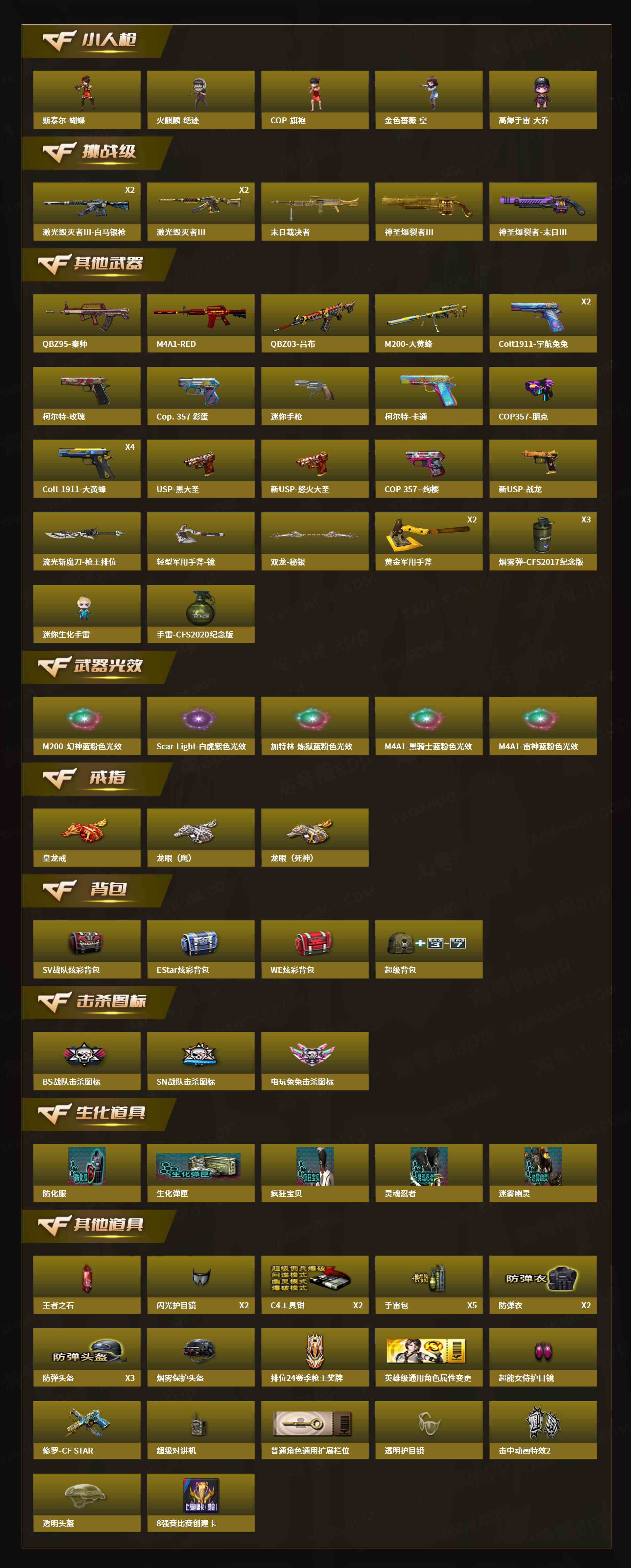Click the Colt1911-宇航兔兔 pistol
This screenshot has width=631, height=1568.
[x=543, y=323]
